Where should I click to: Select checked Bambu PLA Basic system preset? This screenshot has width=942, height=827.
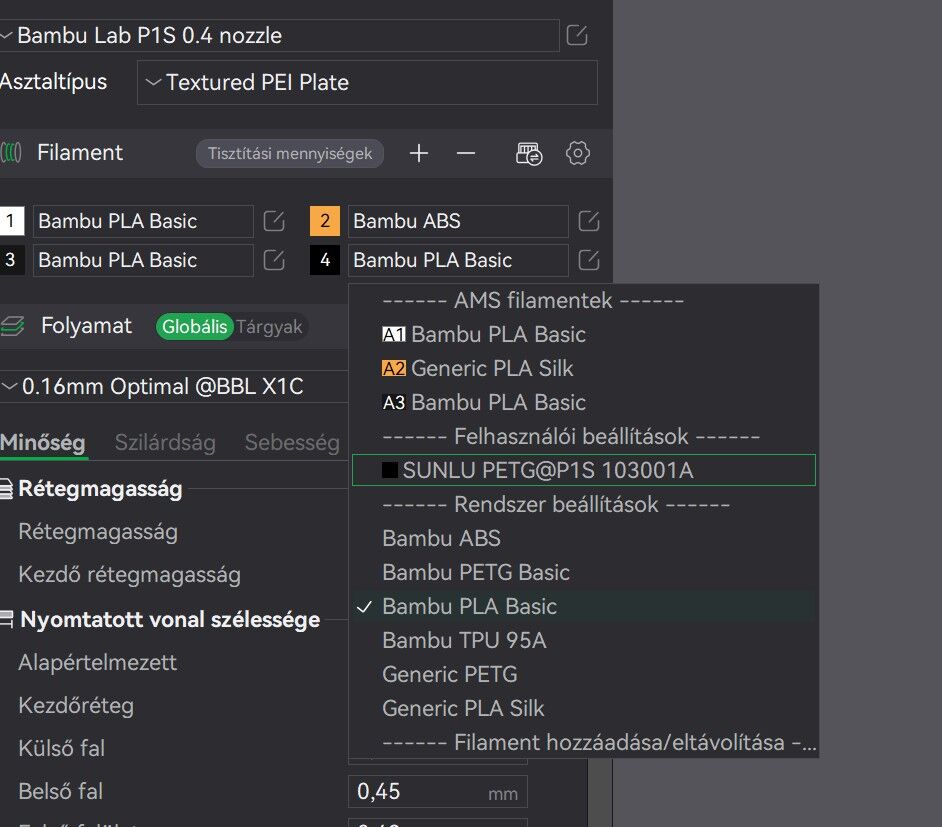click(583, 607)
